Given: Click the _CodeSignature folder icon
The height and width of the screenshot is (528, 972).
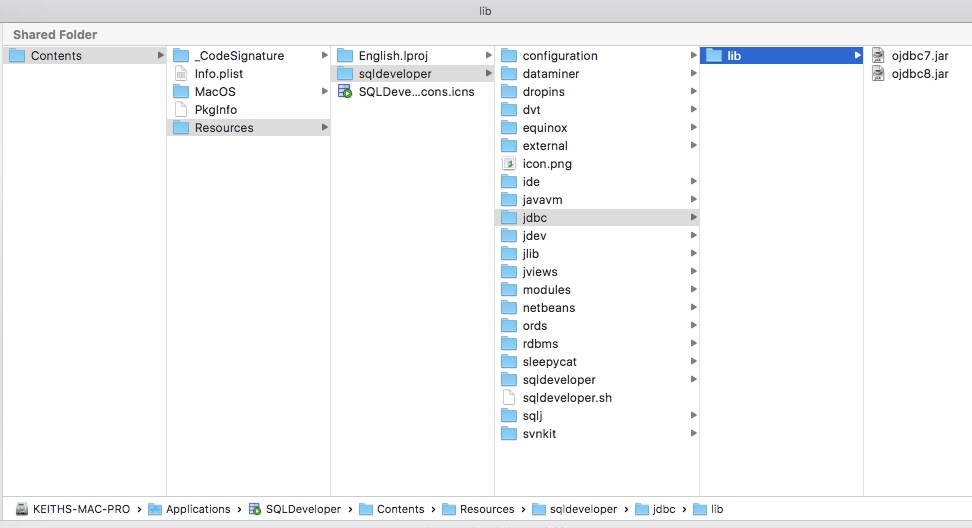Looking at the screenshot, I should tap(181, 56).
